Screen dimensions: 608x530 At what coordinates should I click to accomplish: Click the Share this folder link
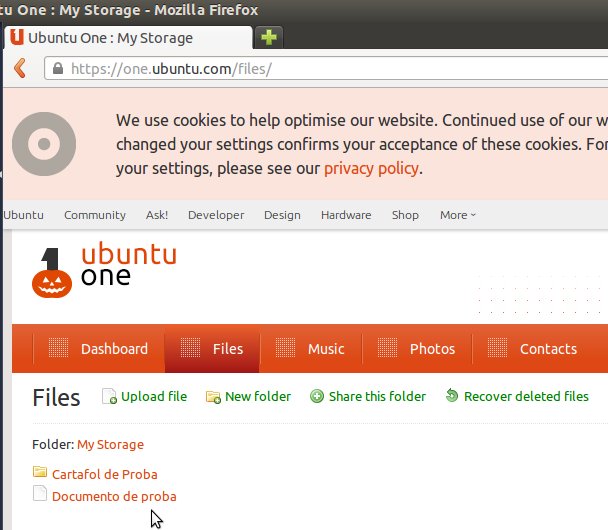[x=377, y=396]
